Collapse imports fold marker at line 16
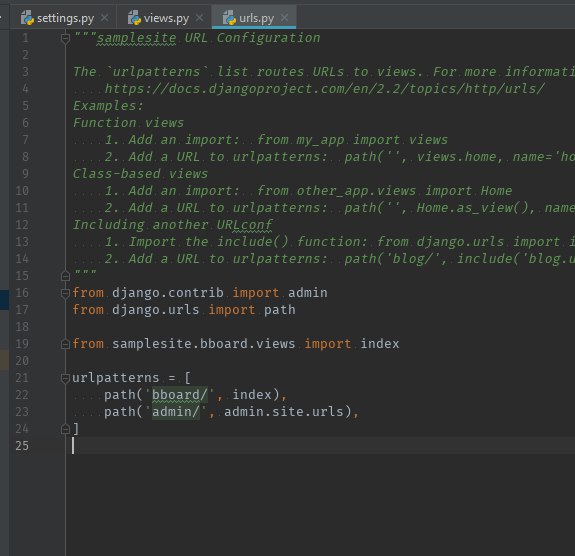 point(65,293)
